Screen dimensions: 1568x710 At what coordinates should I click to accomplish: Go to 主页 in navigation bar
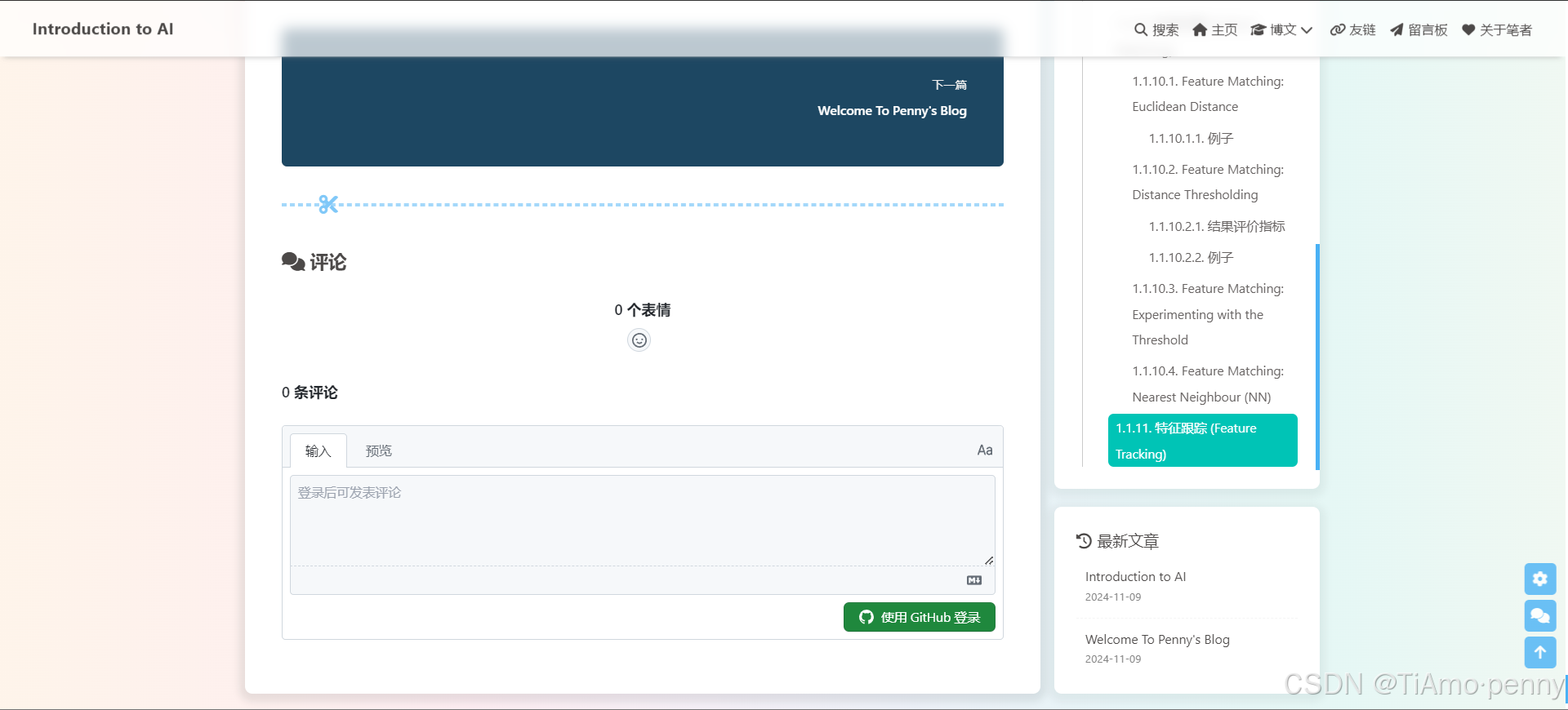pos(1214,30)
